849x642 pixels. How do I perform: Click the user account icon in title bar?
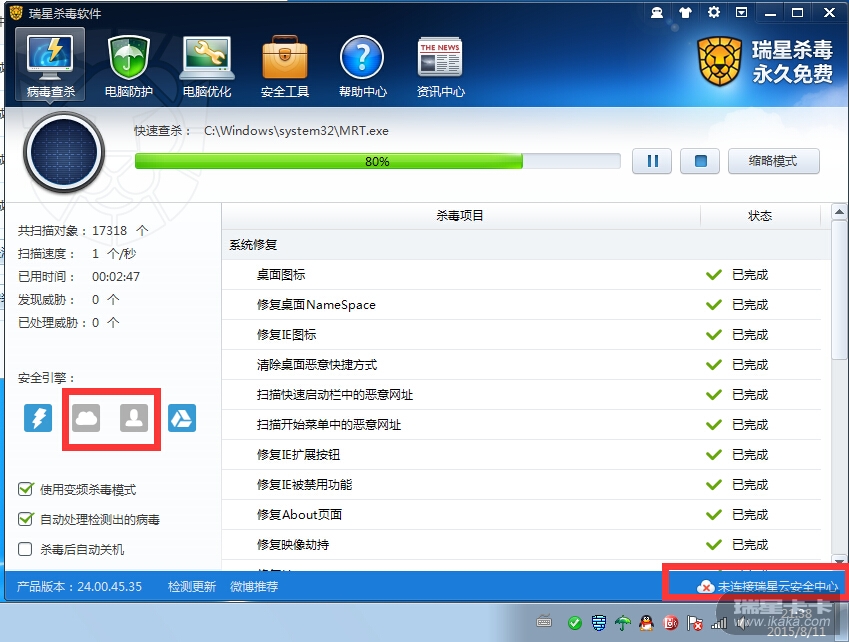pos(657,12)
